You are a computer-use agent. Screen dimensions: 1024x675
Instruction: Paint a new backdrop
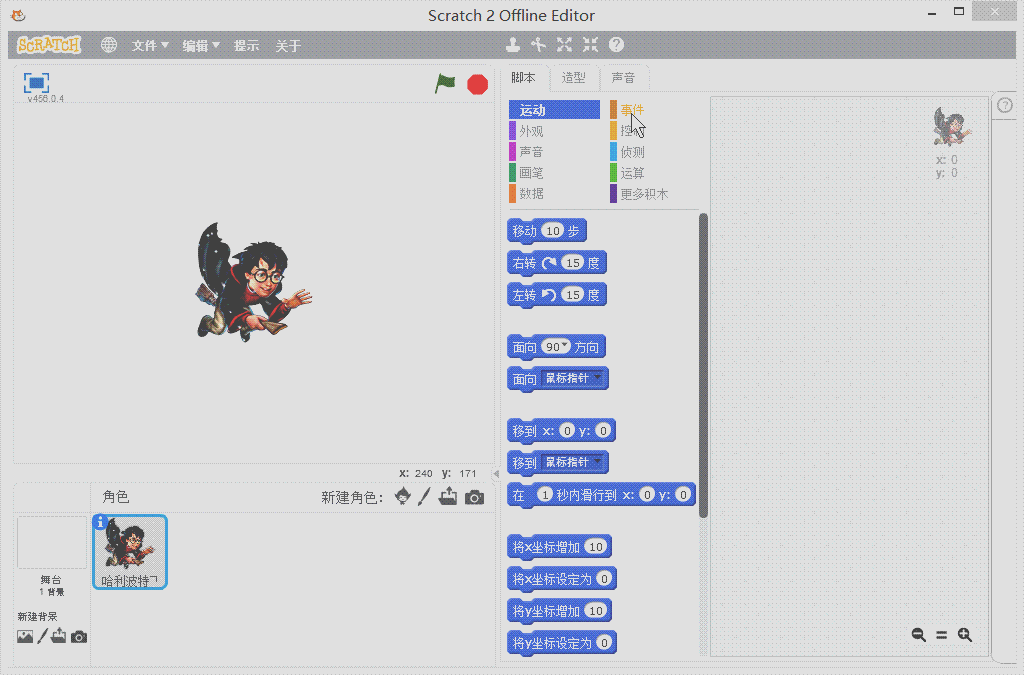pyautogui.click(x=42, y=636)
